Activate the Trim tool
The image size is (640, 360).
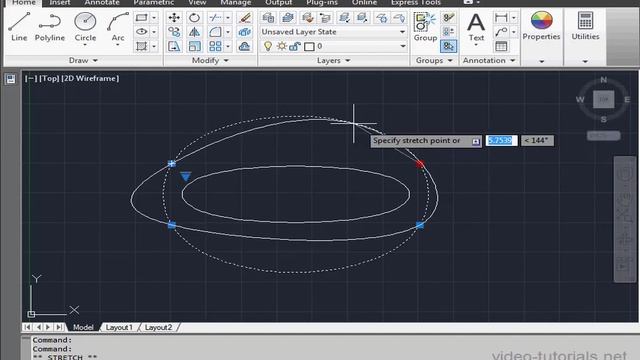point(215,18)
